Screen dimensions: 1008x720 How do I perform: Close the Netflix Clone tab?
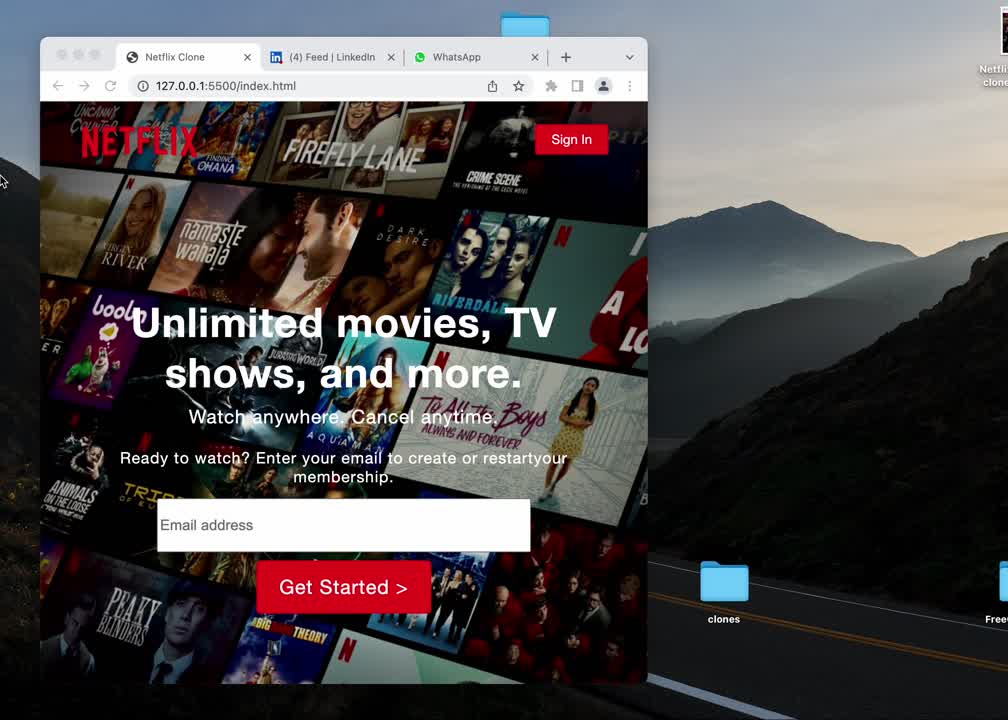tap(248, 57)
